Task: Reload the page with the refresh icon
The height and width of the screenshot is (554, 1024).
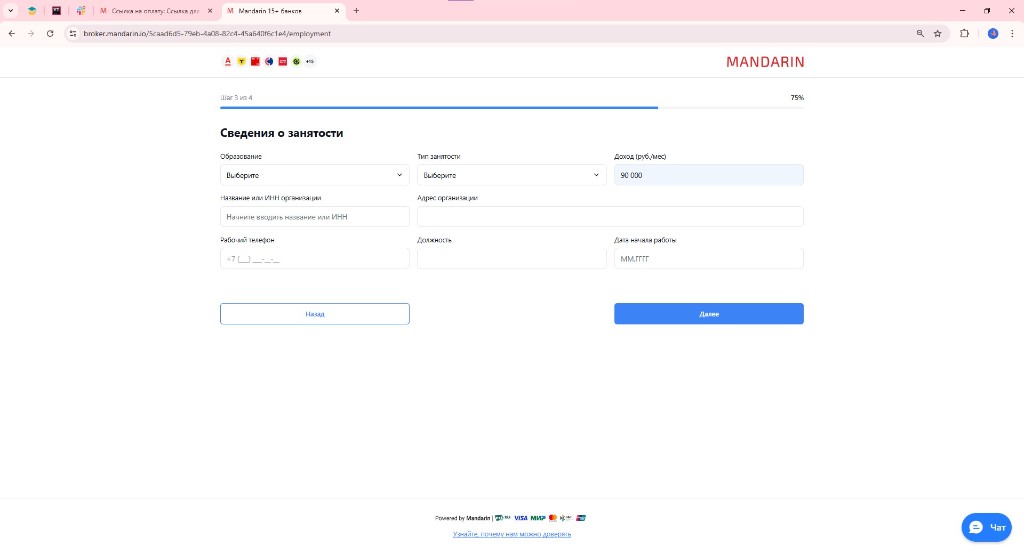Action: [x=50, y=33]
